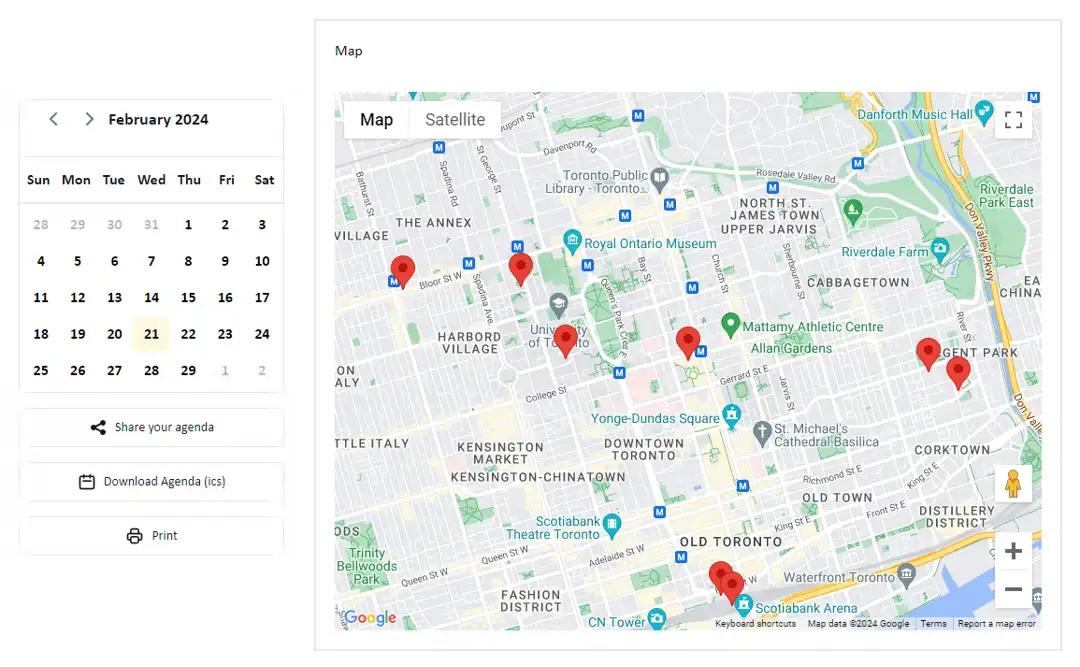Click Toronto Public Library marker icon
Viewport: 1080px width, 667px height.
[660, 180]
